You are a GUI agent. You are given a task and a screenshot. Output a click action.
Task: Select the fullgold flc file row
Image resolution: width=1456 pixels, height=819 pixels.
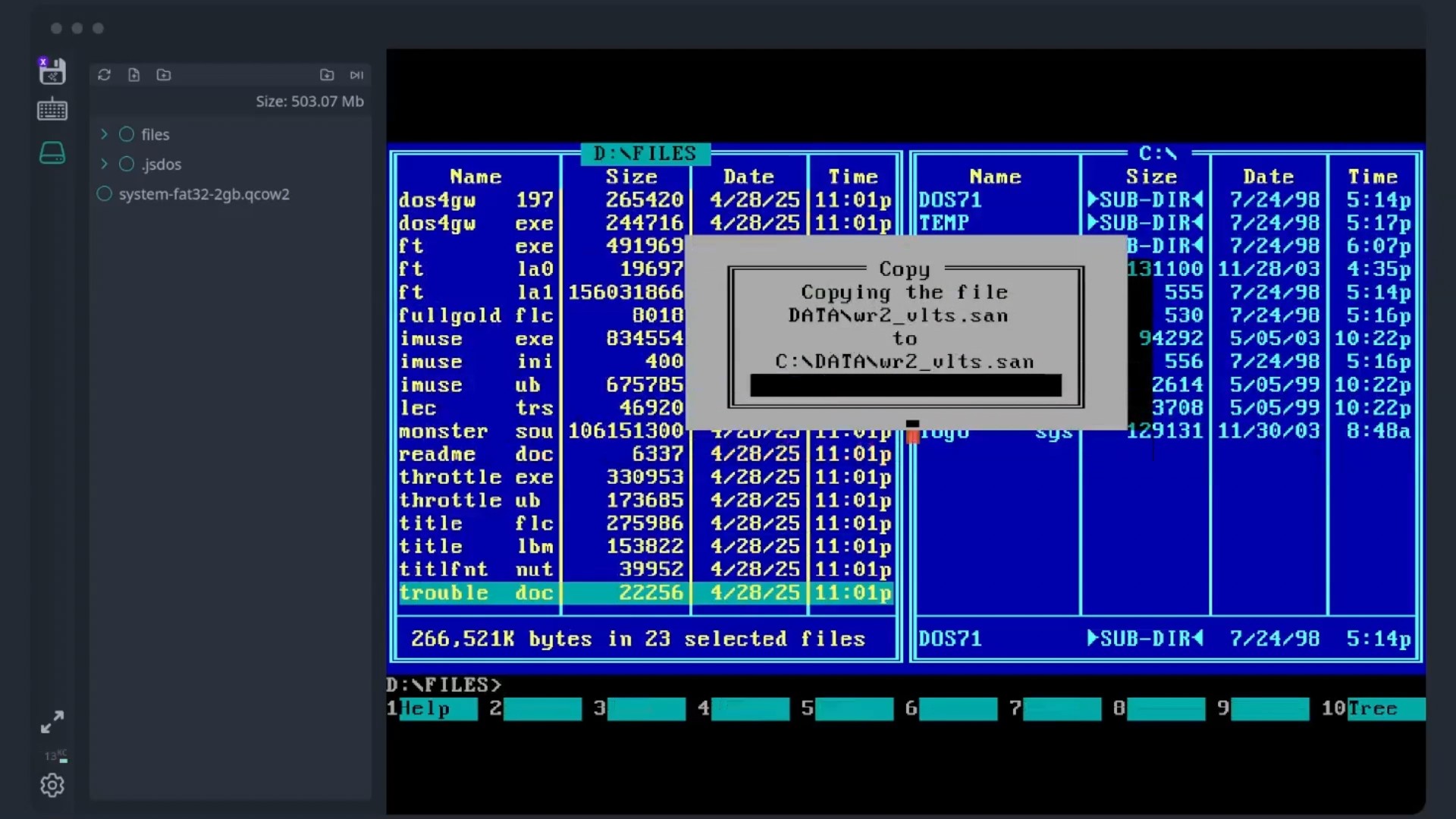(x=541, y=315)
